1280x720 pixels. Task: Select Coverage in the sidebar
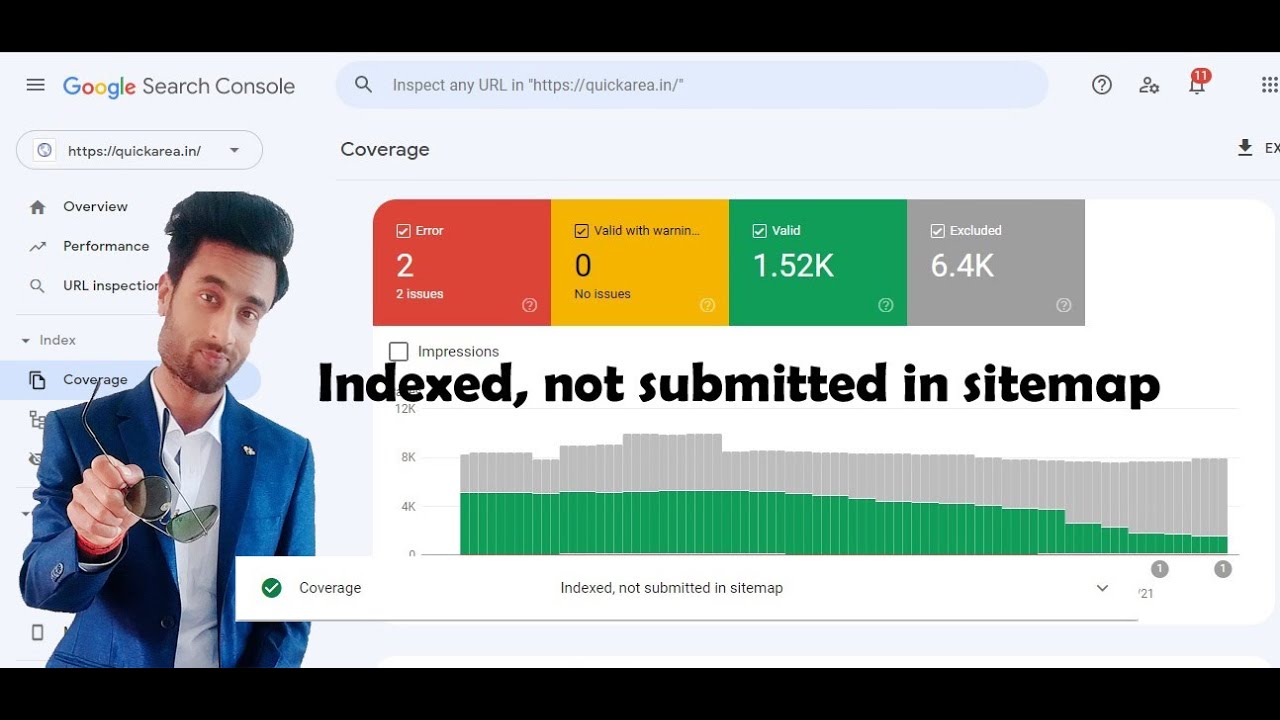(95, 380)
